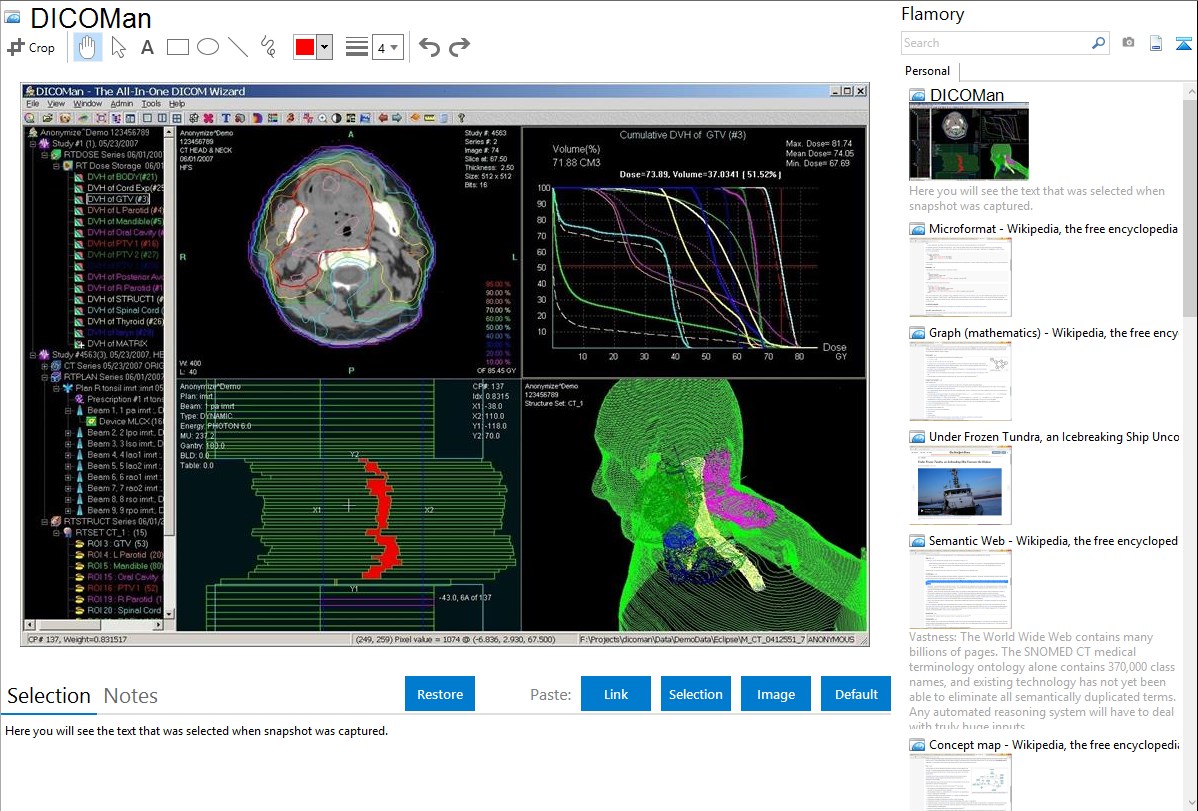Open the DICOMan snapshot thumbnail

pos(969,142)
